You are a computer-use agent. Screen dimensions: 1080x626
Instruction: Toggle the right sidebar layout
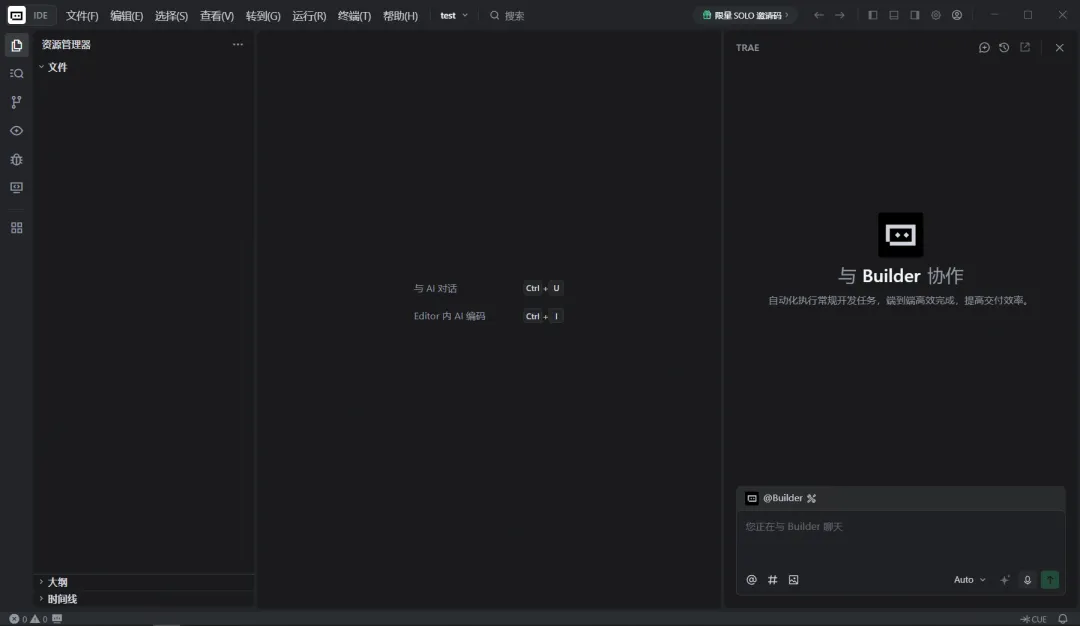915,15
